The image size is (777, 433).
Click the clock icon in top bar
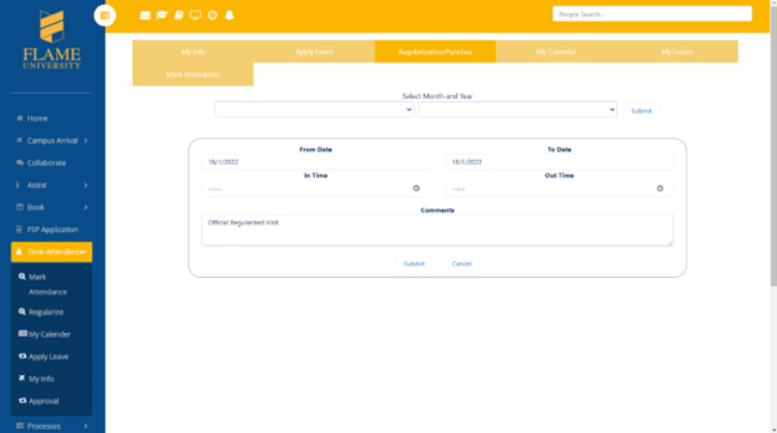[x=213, y=15]
